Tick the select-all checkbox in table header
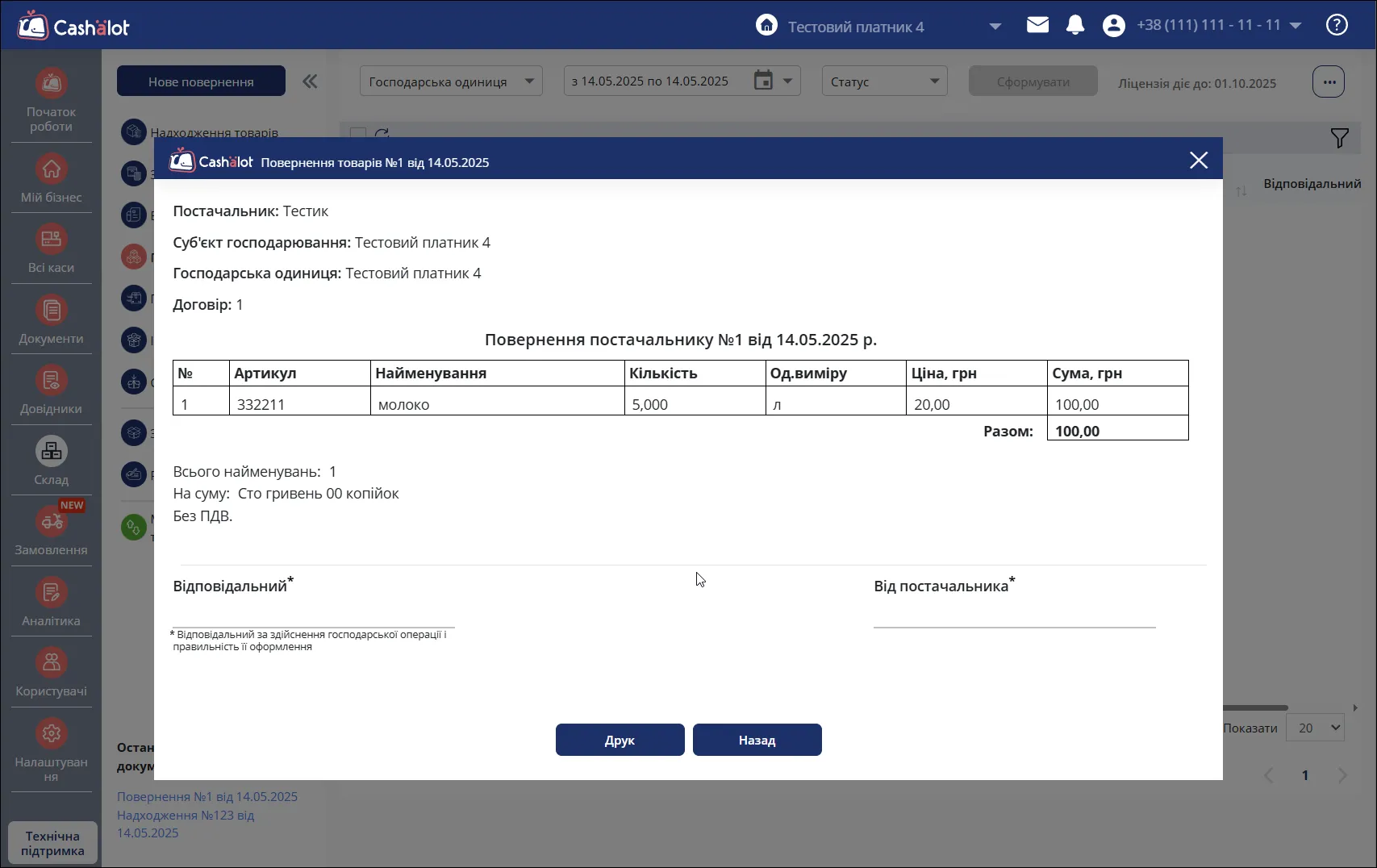The height and width of the screenshot is (868, 1377). [358, 133]
